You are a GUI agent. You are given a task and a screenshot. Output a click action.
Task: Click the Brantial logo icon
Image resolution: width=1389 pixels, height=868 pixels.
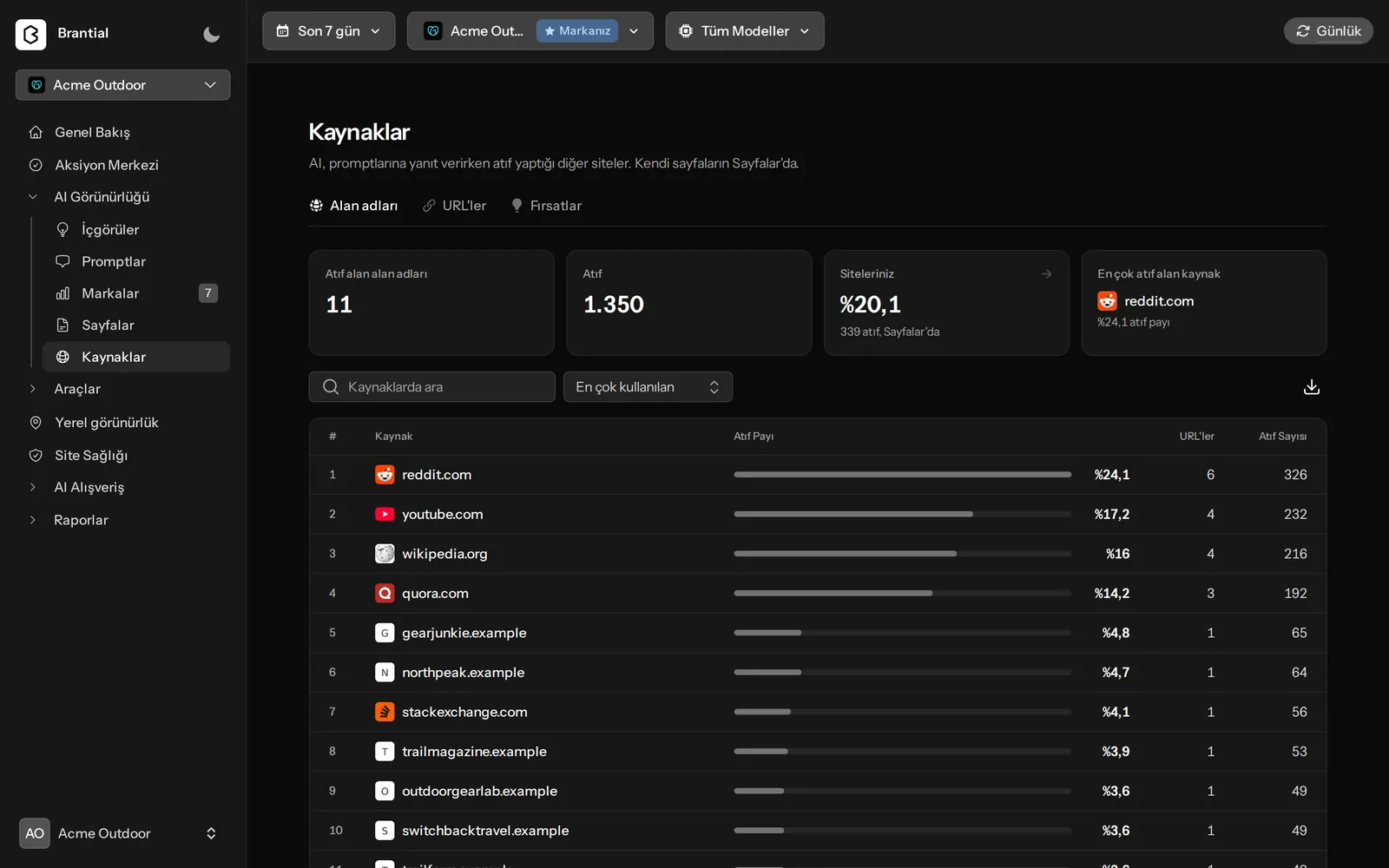[x=30, y=34]
